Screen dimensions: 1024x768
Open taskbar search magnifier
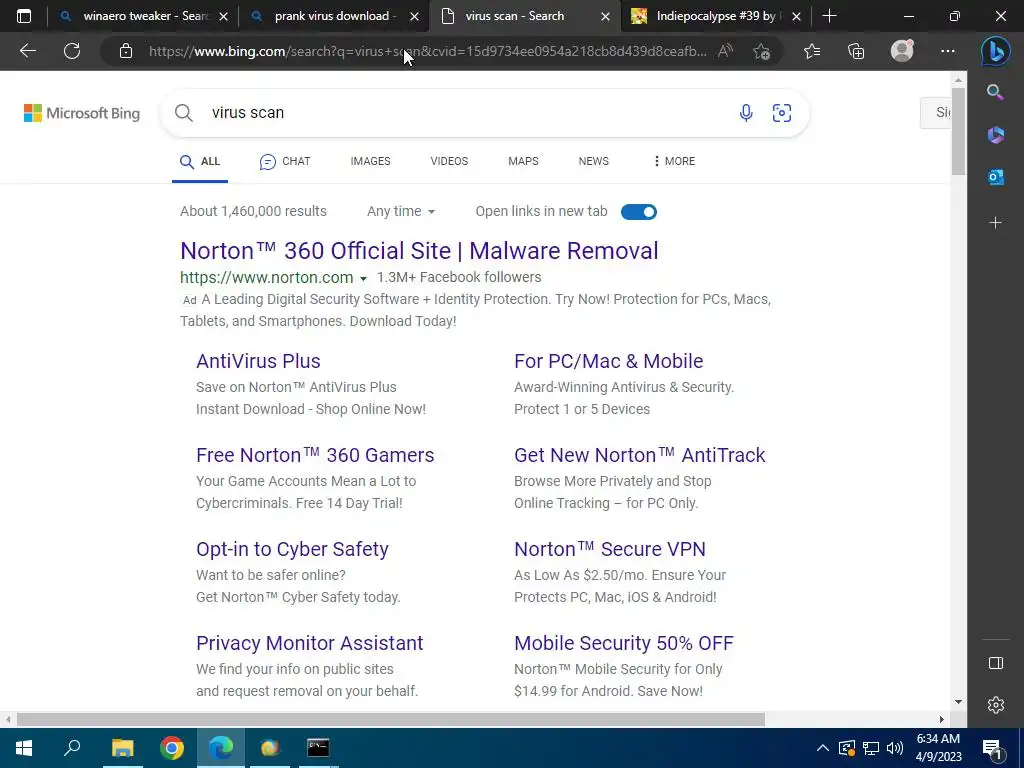(72, 748)
